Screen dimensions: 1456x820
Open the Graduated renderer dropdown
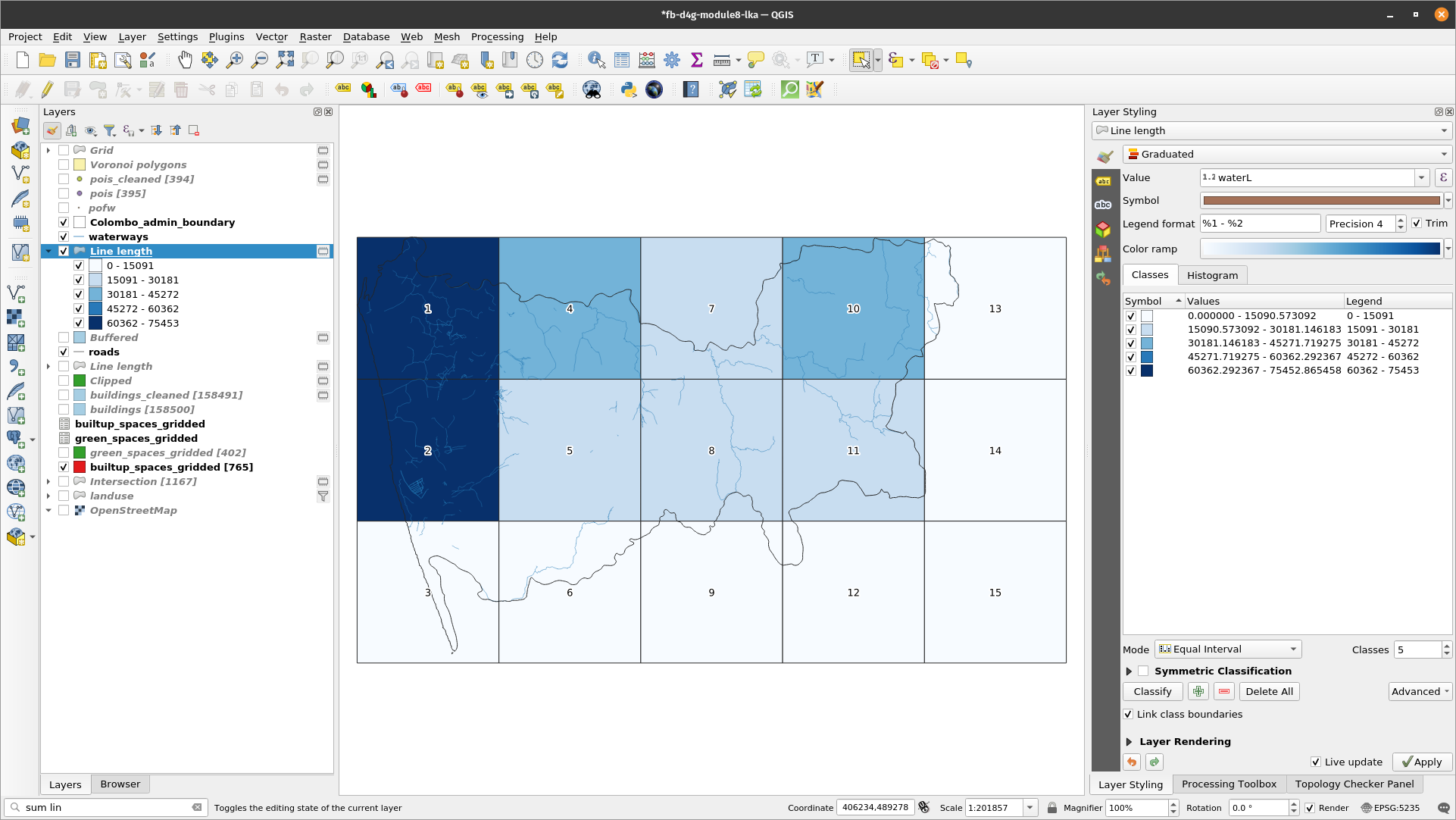[x=1287, y=155]
